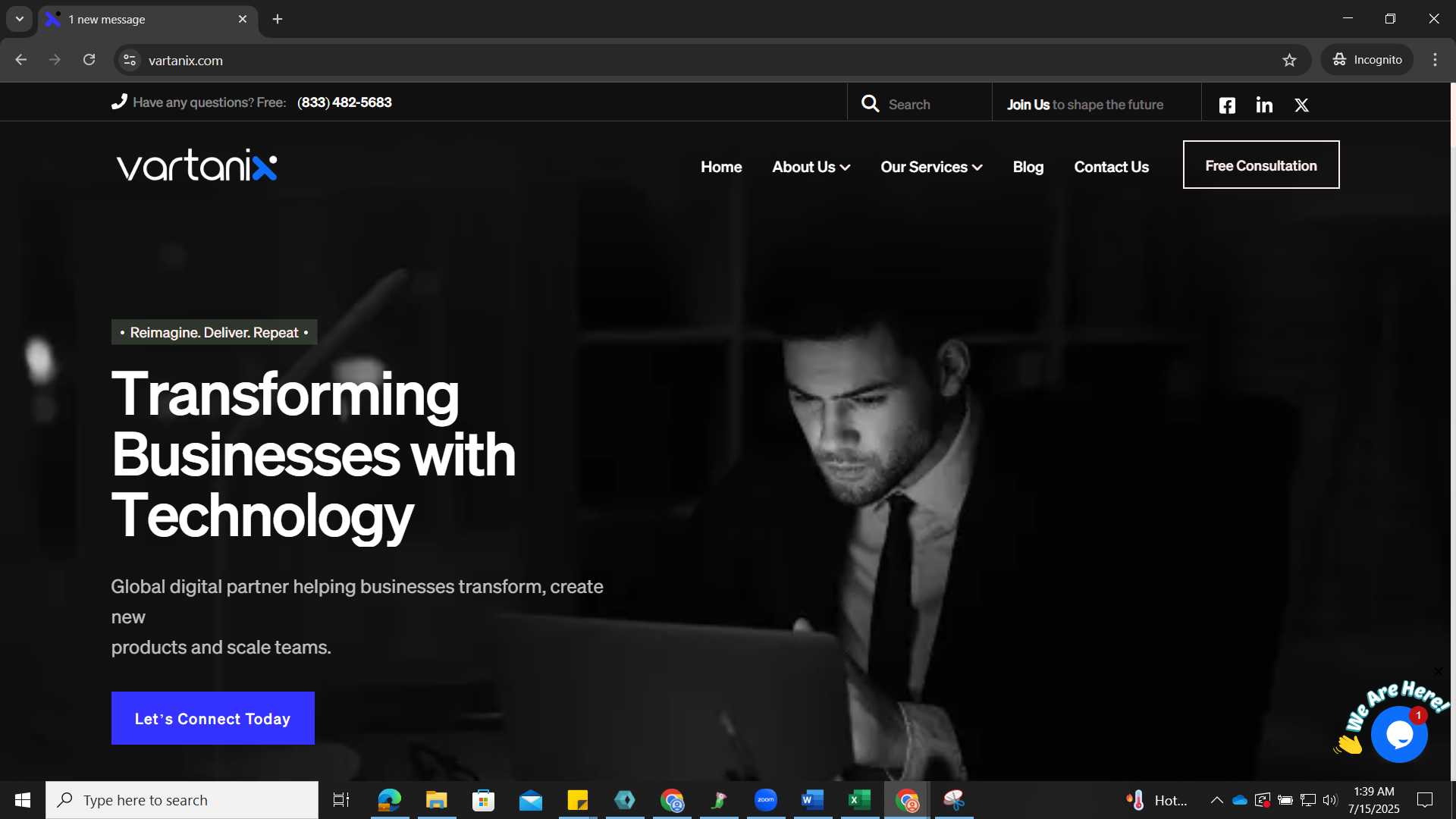This screenshot has height=819, width=1456.
Task: Click the search magnifier icon on the site
Action: coord(870,104)
